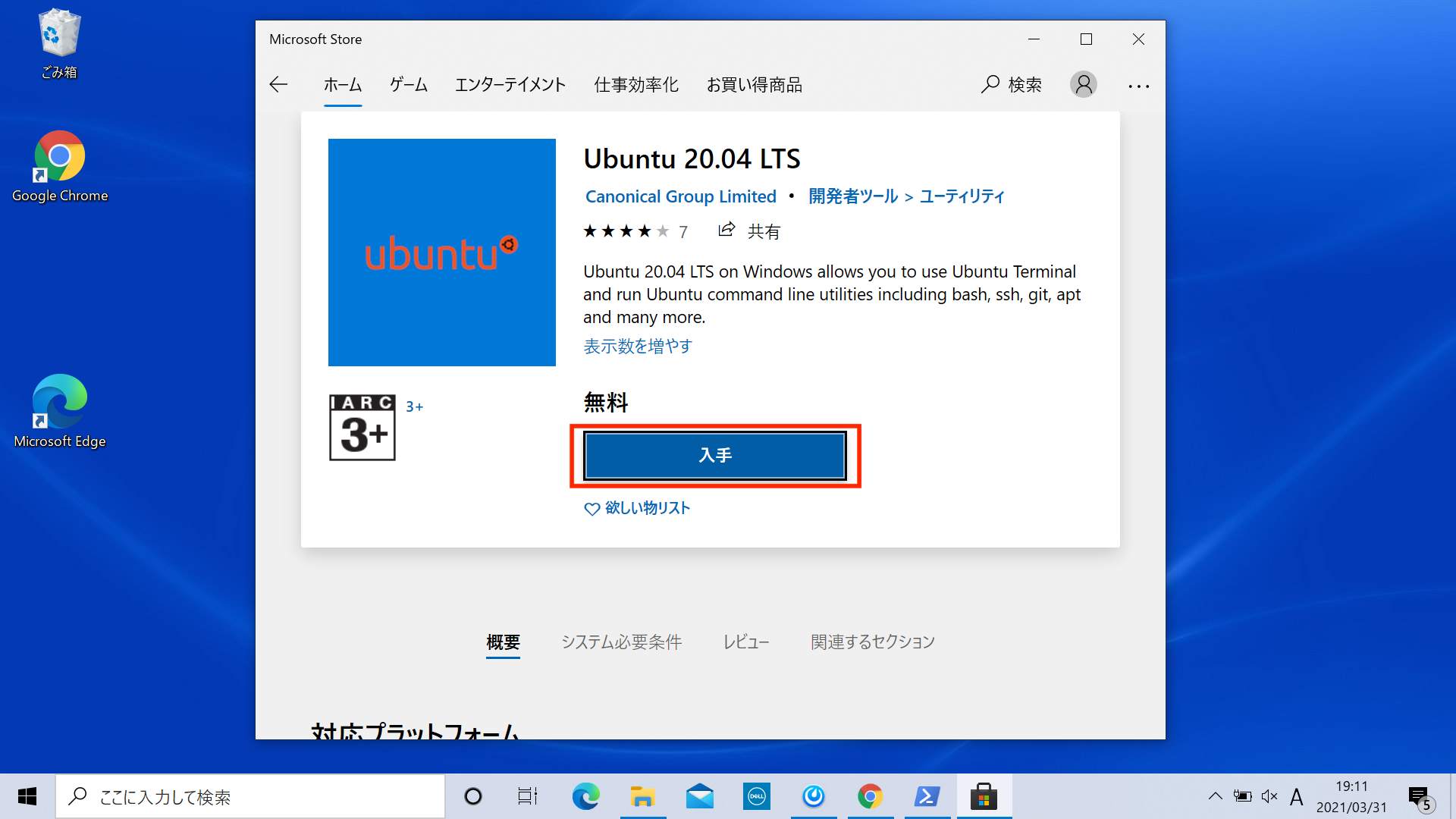The image size is (1456, 819).
Task: Click the star rating display
Action: (626, 231)
